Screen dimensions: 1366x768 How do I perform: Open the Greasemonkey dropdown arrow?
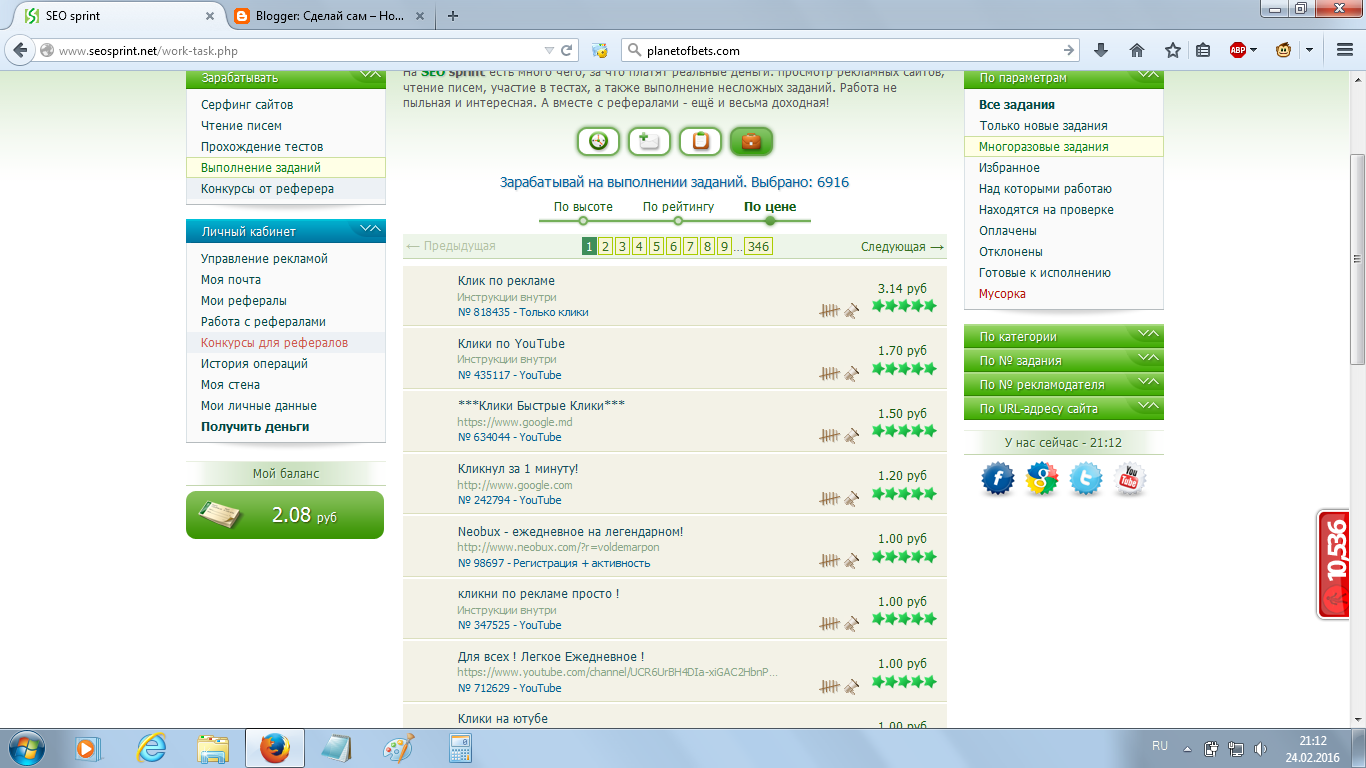coord(1308,50)
